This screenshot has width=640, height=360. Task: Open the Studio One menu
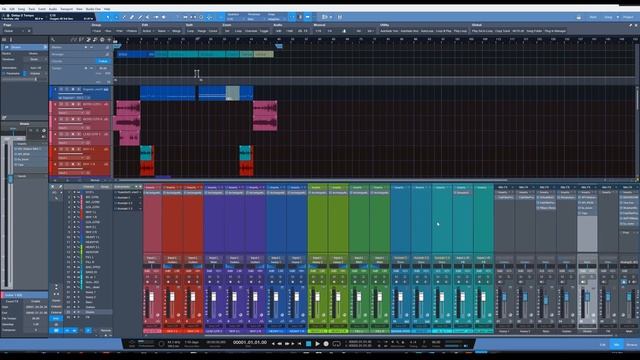(x=93, y=9)
